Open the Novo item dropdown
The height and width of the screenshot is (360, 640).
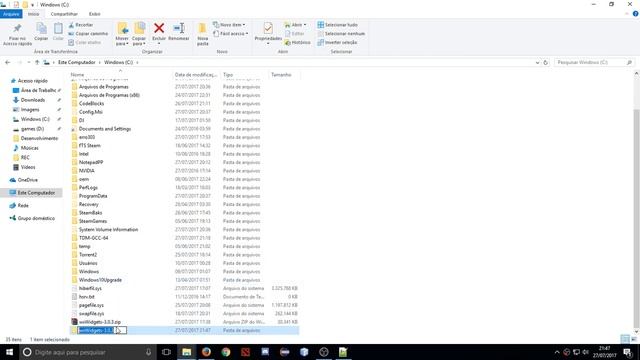[x=229, y=25]
